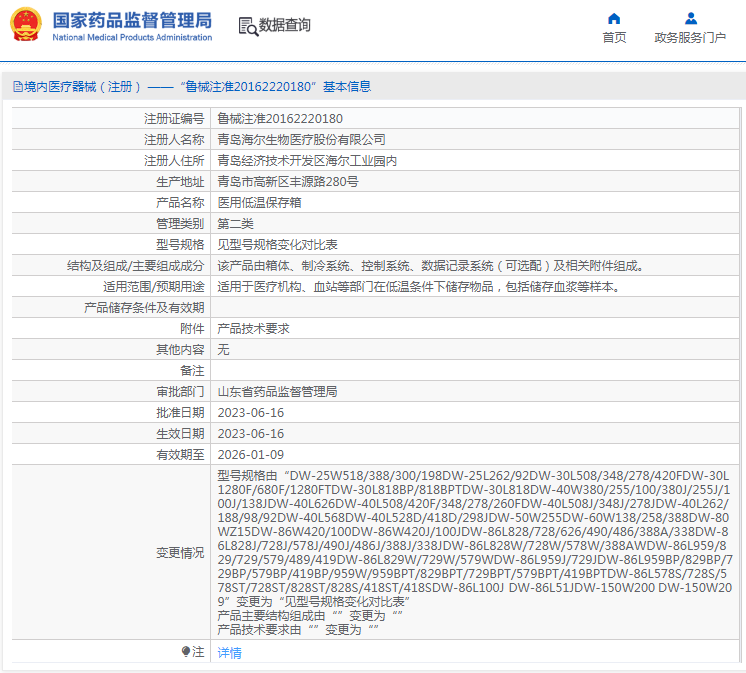Click the 政务服务门户 user icon
The height and width of the screenshot is (673, 746).
tap(690, 19)
